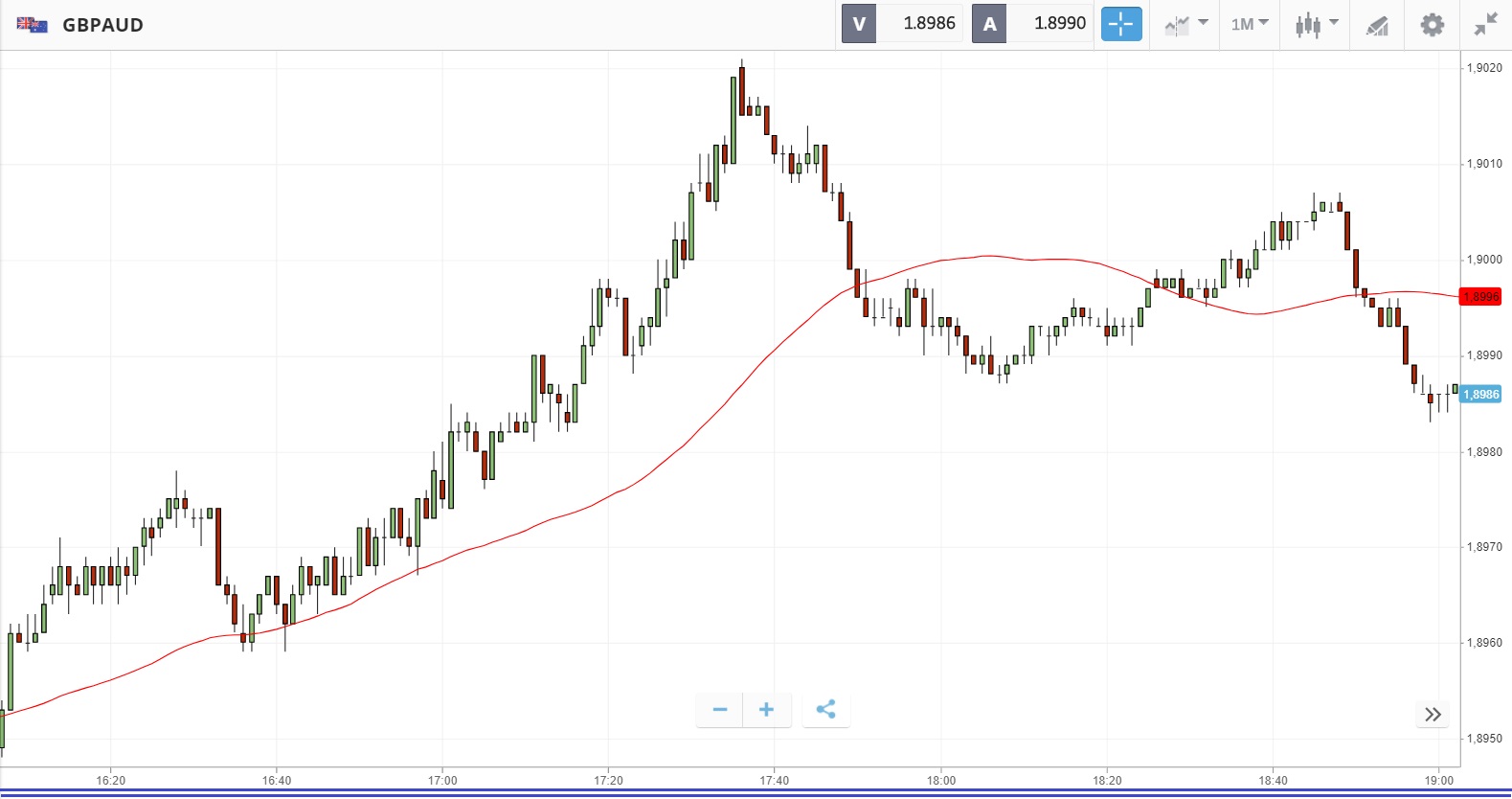Open the 1M timeframe dropdown
Viewport: 1512px width, 799px height.
tap(1250, 24)
